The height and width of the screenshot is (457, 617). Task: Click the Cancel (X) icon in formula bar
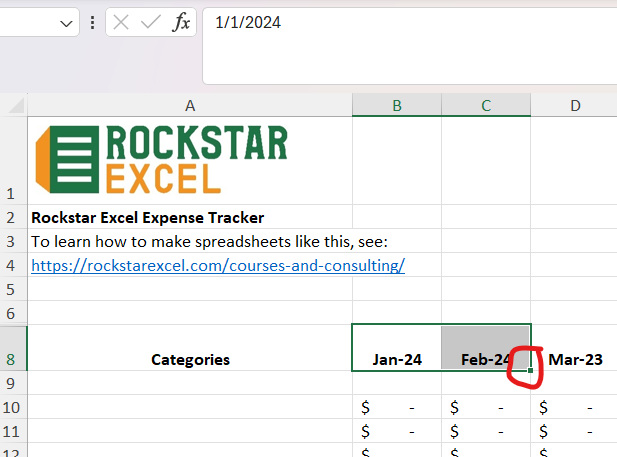point(122,23)
